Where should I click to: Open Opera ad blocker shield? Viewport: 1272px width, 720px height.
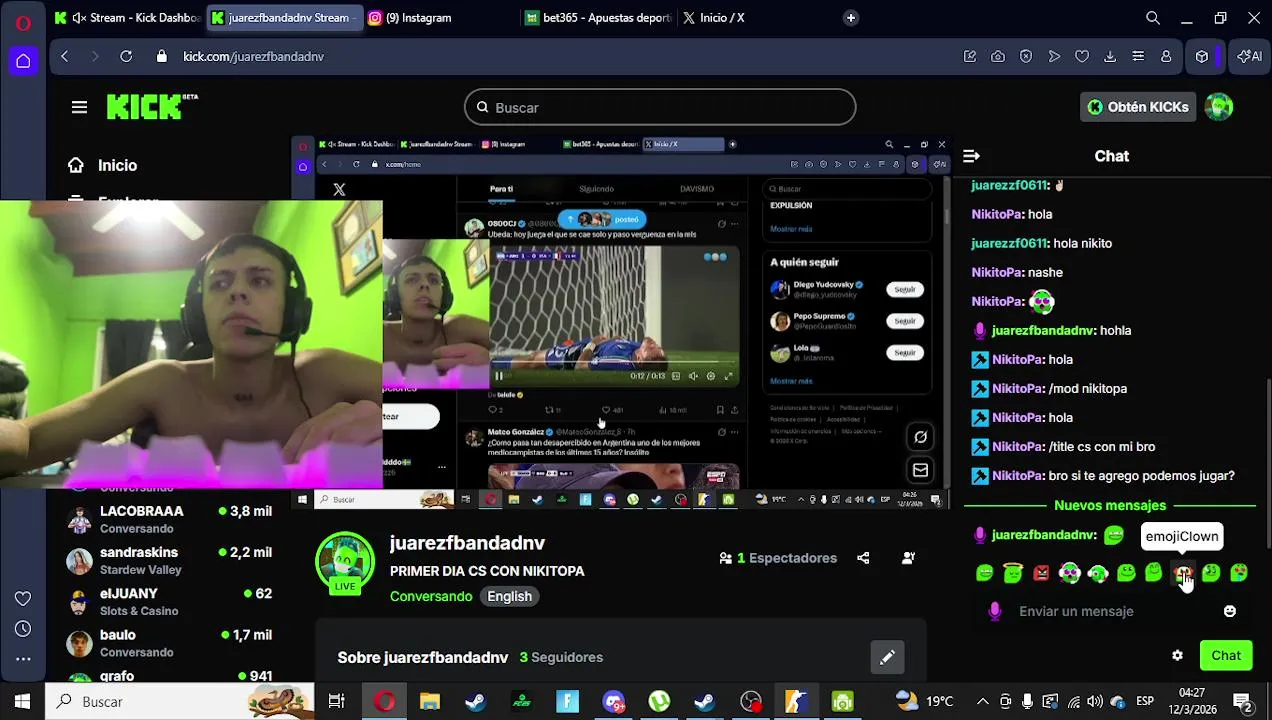1026,57
